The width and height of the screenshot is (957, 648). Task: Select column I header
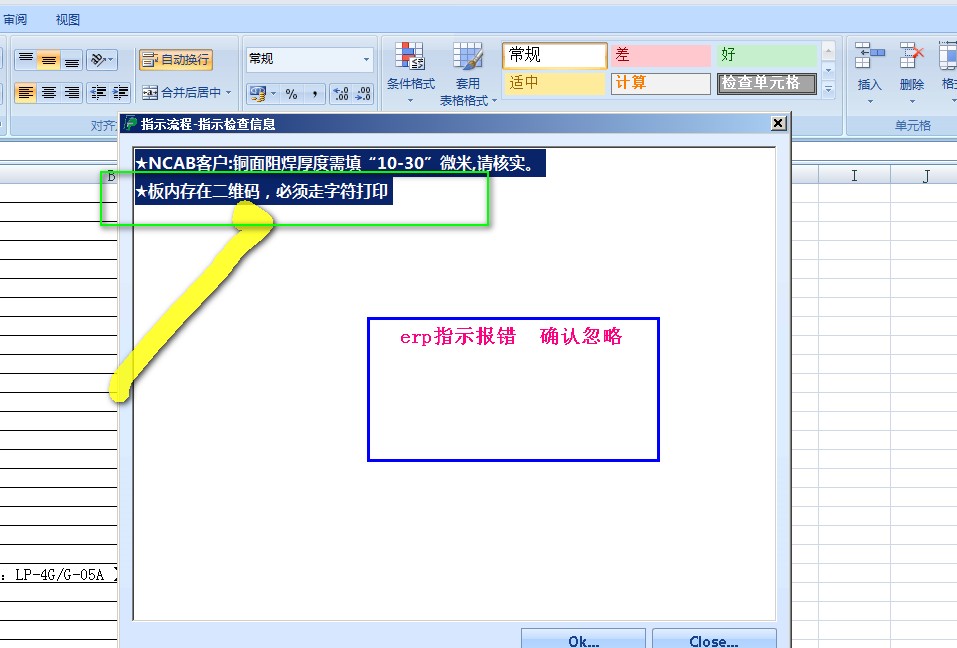click(x=854, y=176)
